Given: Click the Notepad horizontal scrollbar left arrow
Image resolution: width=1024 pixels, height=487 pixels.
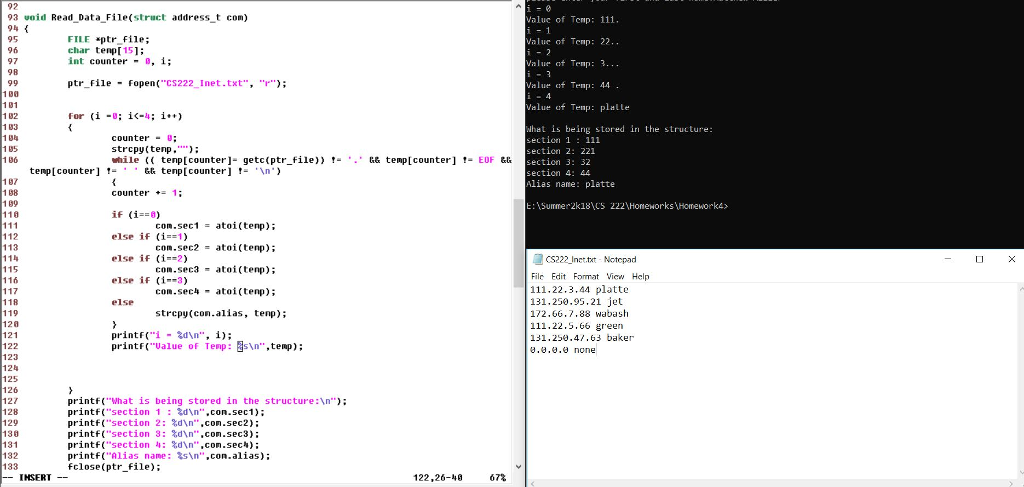Looking at the screenshot, I should point(532,484).
